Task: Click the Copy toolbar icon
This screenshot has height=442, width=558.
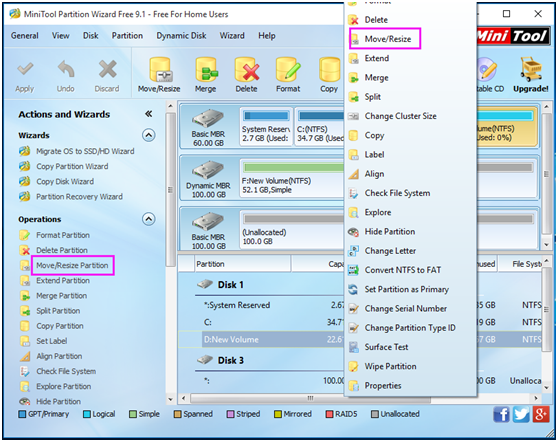Action: tap(329, 69)
